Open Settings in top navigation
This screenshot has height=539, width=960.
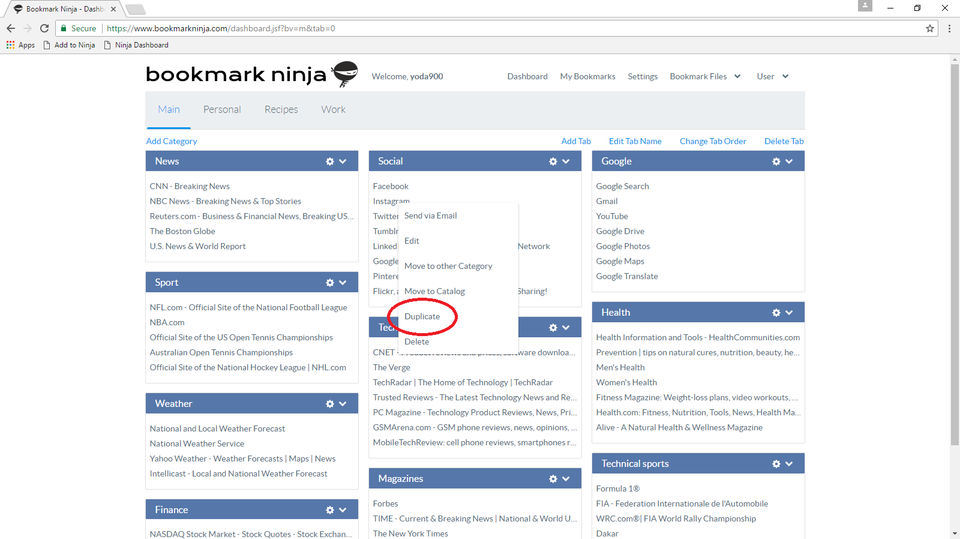coord(642,77)
